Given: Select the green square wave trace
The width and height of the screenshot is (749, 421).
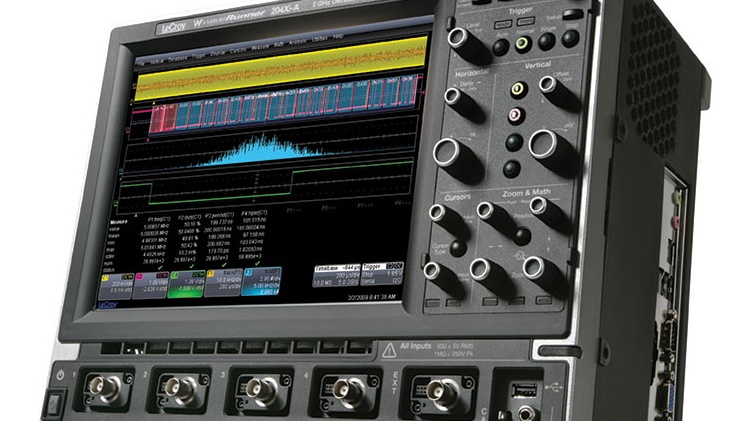Looking at the screenshot, I should click(266, 182).
